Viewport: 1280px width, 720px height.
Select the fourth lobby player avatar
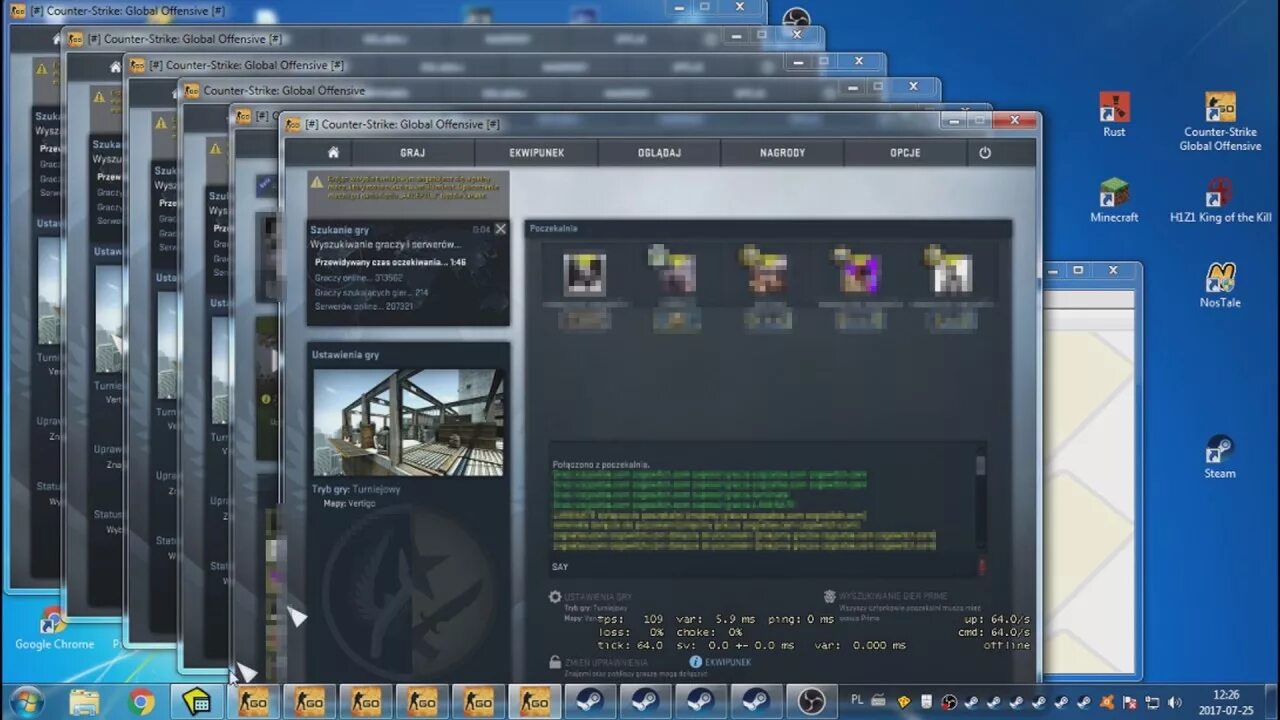click(x=859, y=273)
